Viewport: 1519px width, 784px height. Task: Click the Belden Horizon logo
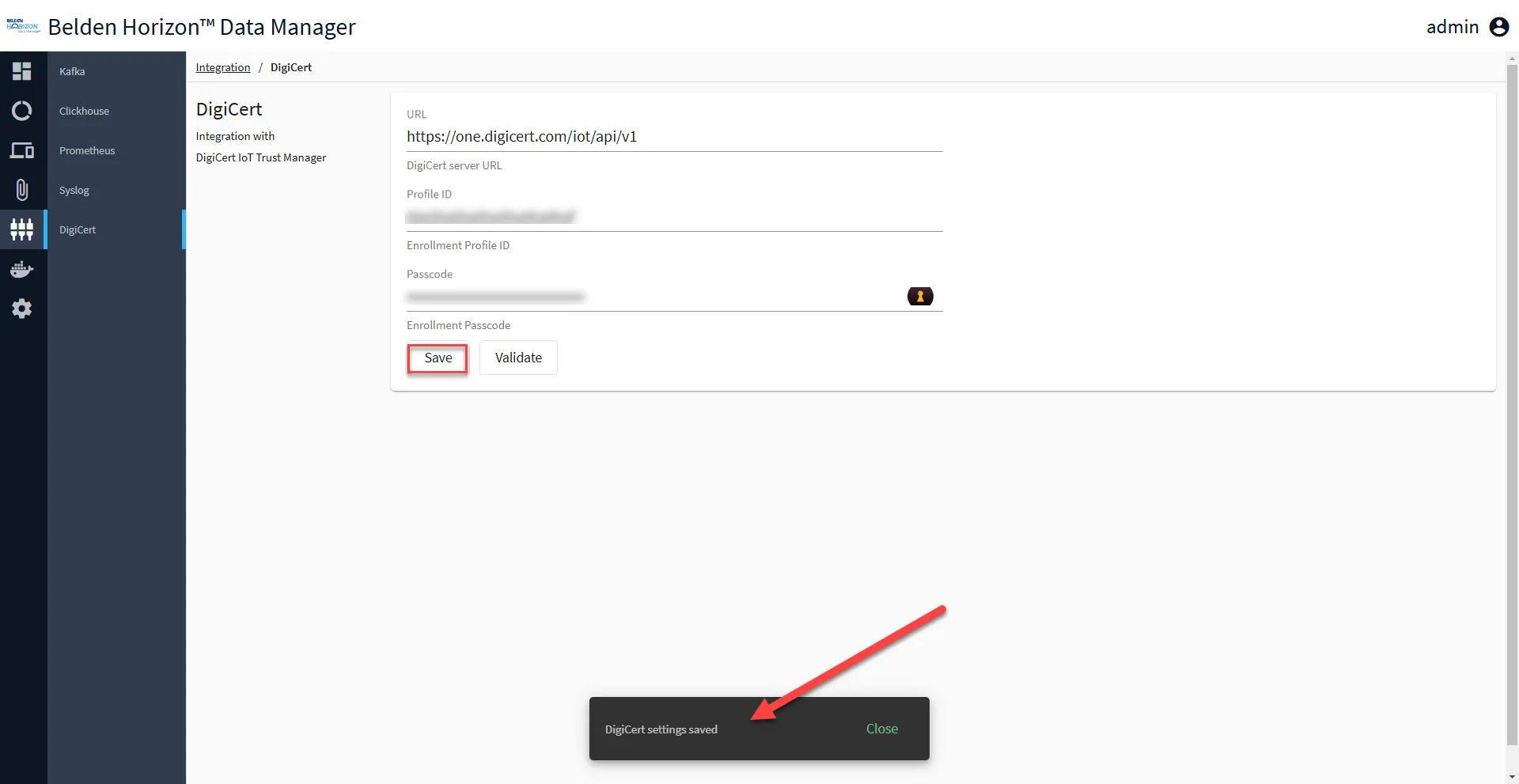pos(23,26)
